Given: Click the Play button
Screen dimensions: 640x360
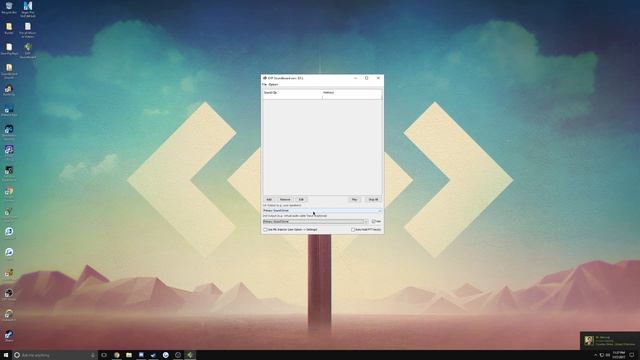Looking at the screenshot, I should click(354, 200).
